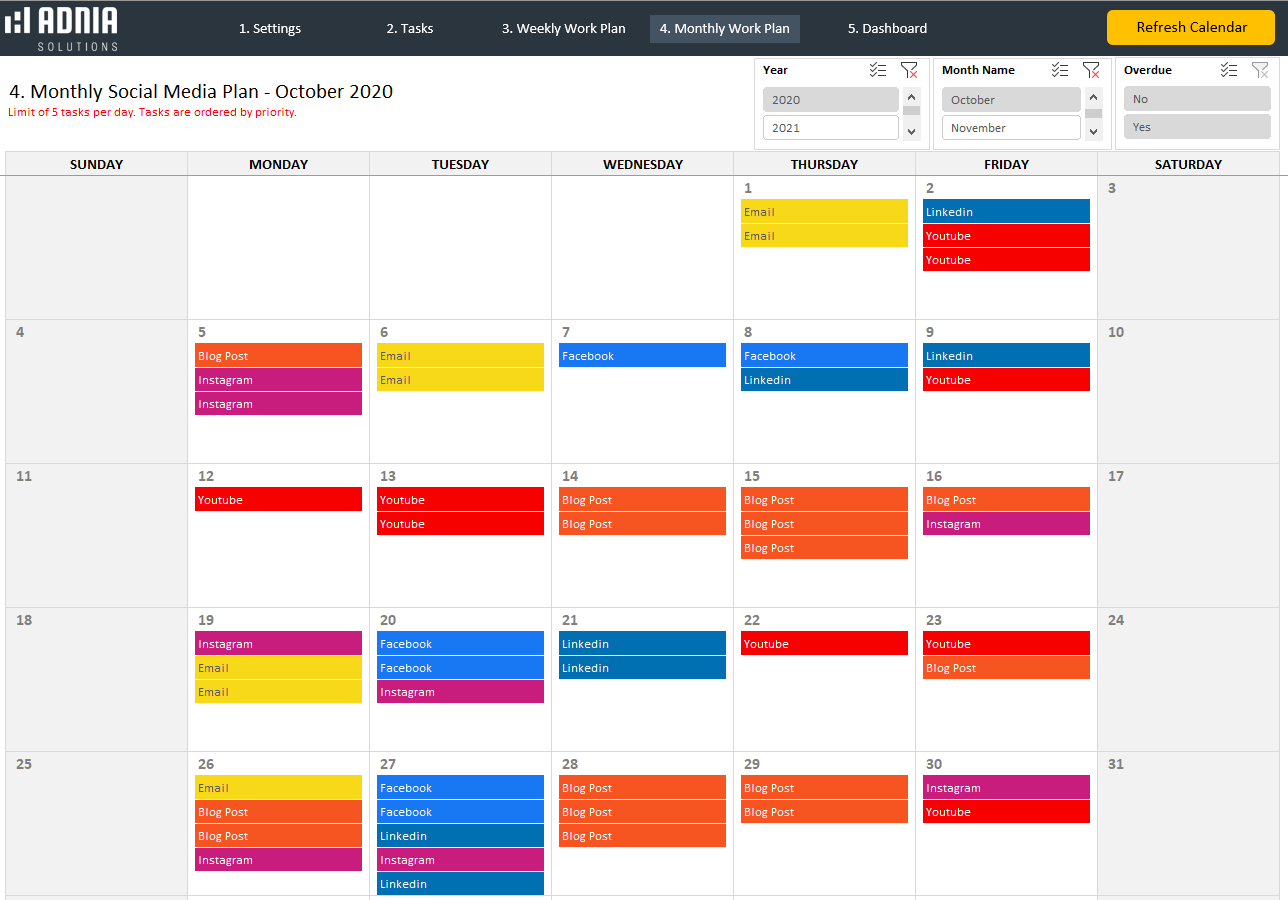Select November in Month Name slicer

[1010, 128]
